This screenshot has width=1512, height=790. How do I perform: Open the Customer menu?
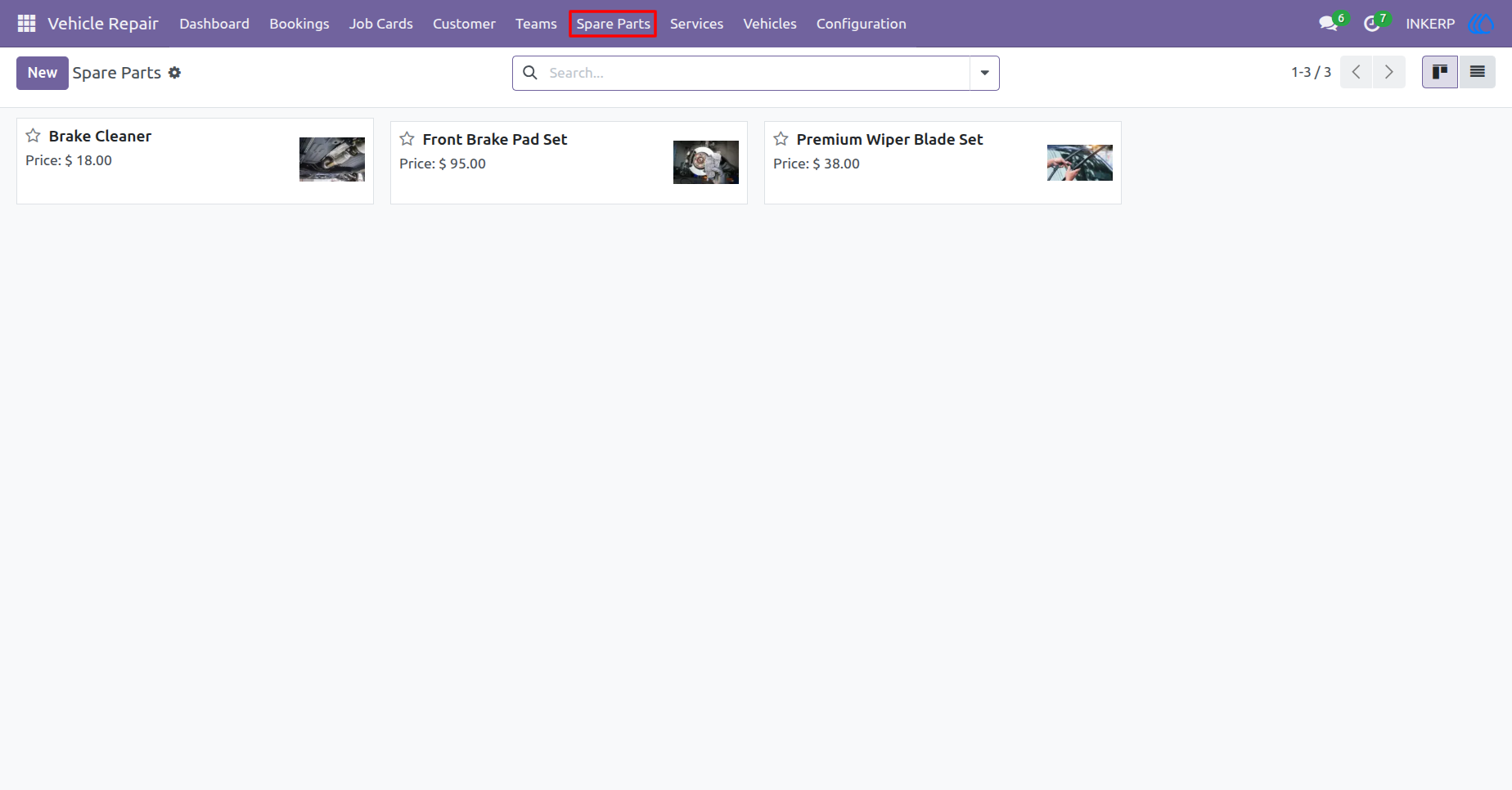pyautogui.click(x=464, y=24)
